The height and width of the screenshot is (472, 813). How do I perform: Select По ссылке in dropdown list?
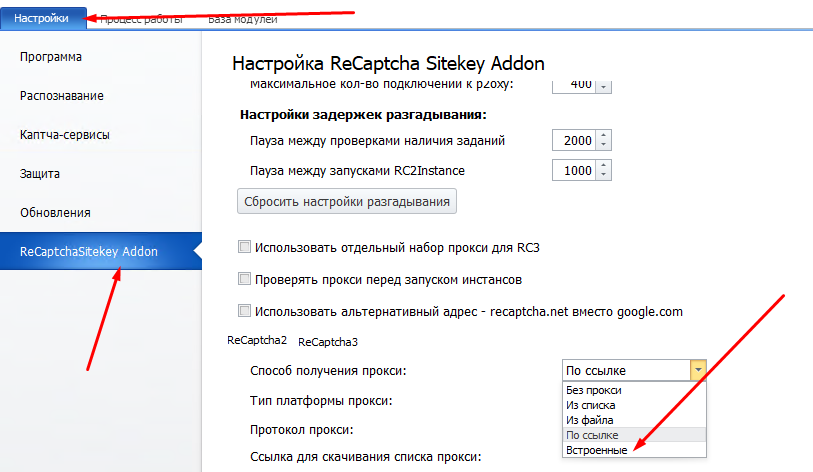tap(634, 435)
